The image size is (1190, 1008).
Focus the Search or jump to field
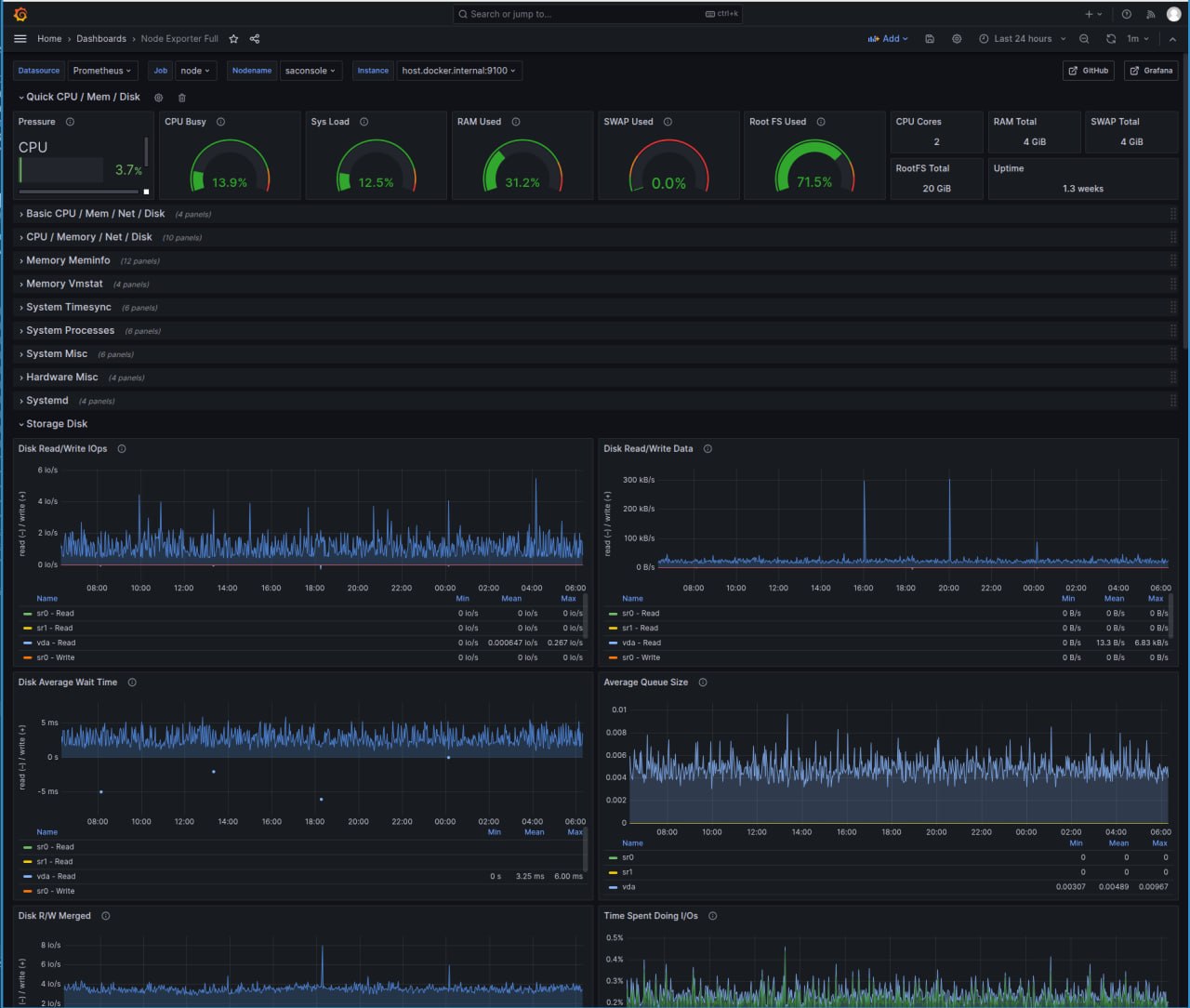pyautogui.click(x=597, y=14)
